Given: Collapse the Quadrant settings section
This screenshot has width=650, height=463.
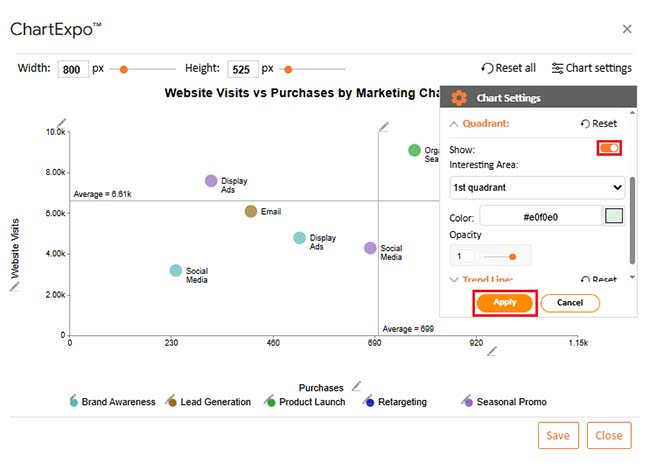Looking at the screenshot, I should (x=455, y=124).
